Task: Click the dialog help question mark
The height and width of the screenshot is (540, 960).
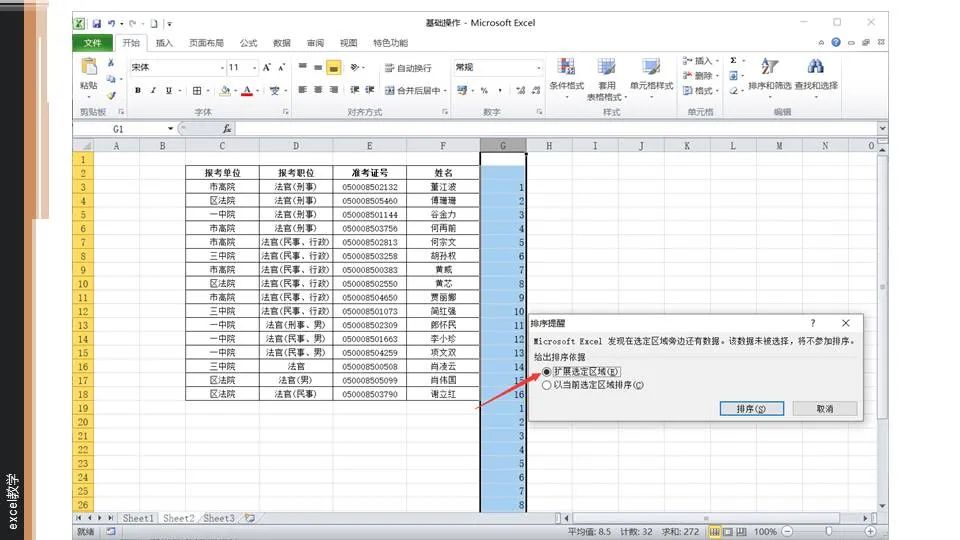Action: pyautogui.click(x=812, y=323)
